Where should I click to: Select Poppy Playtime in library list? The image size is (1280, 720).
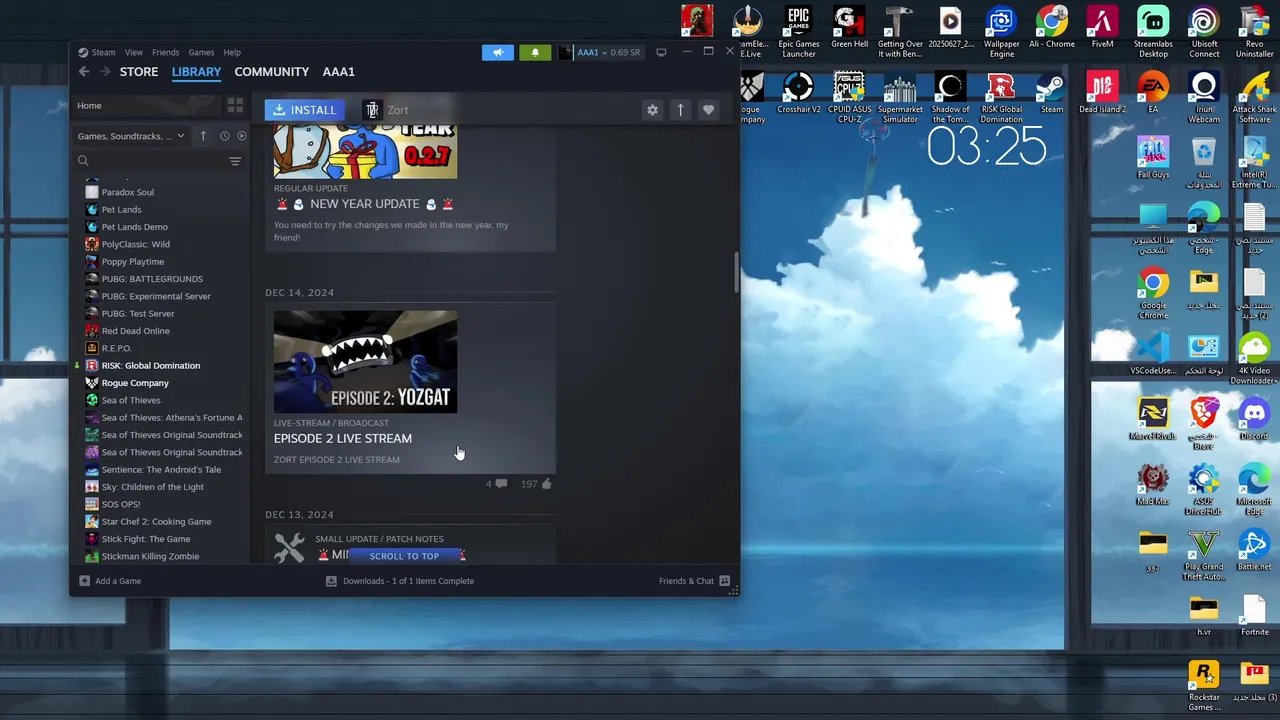tap(132, 261)
